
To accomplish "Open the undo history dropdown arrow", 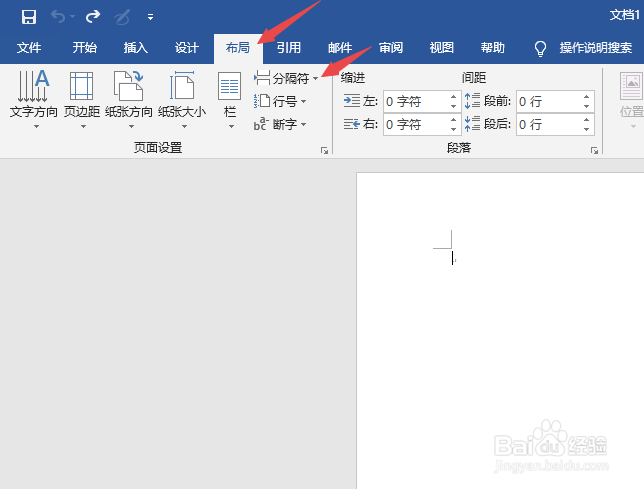I will point(73,16).
